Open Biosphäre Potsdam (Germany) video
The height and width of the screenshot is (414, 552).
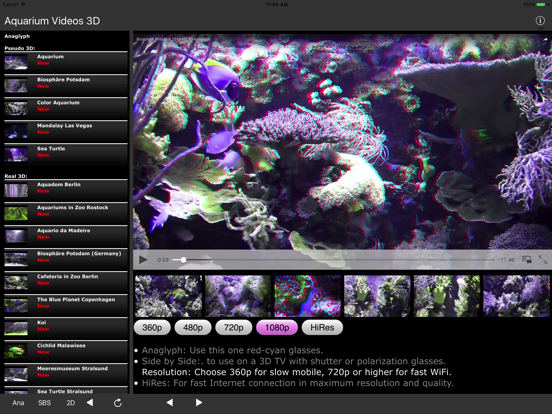coord(66,259)
